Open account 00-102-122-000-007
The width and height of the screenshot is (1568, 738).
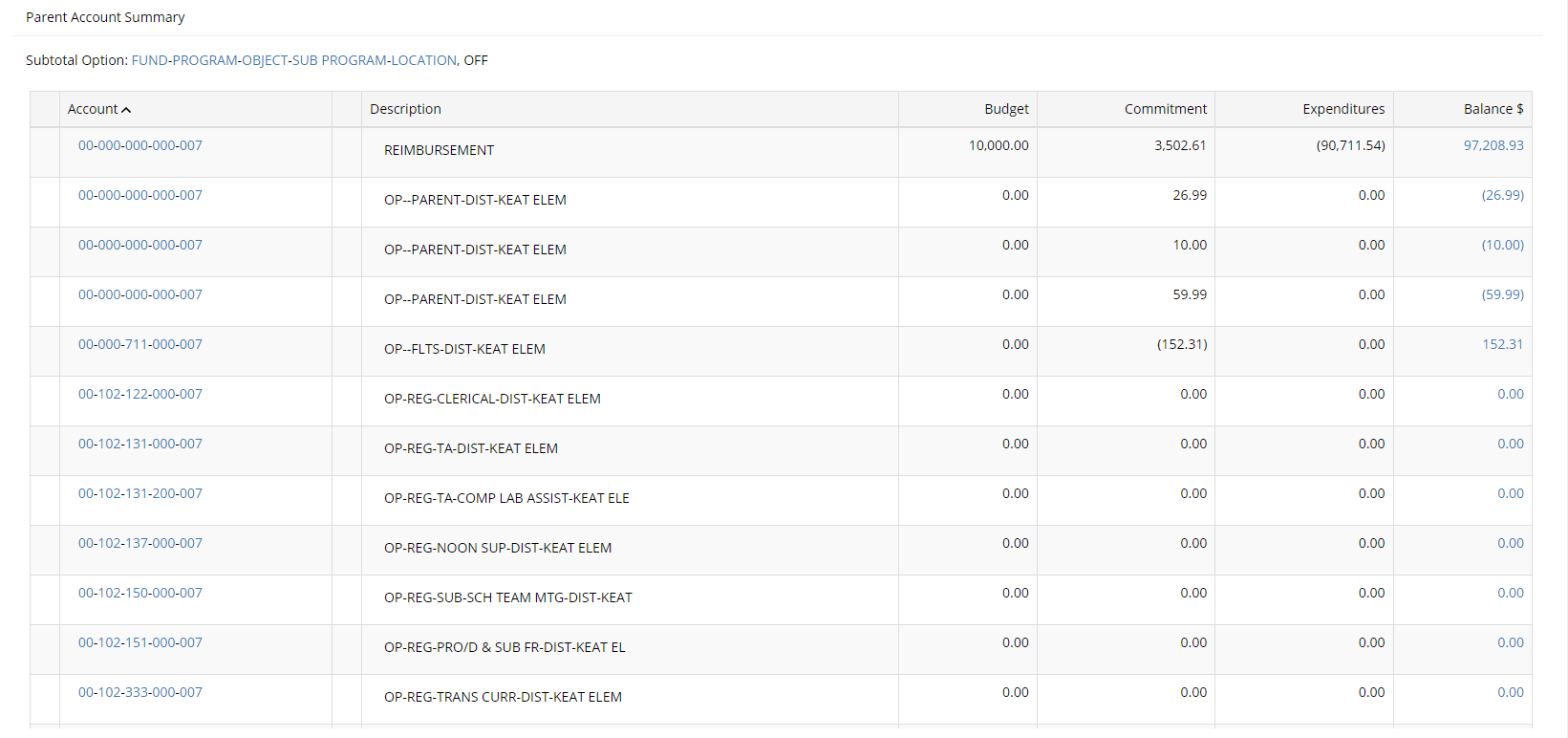pyautogui.click(x=140, y=394)
